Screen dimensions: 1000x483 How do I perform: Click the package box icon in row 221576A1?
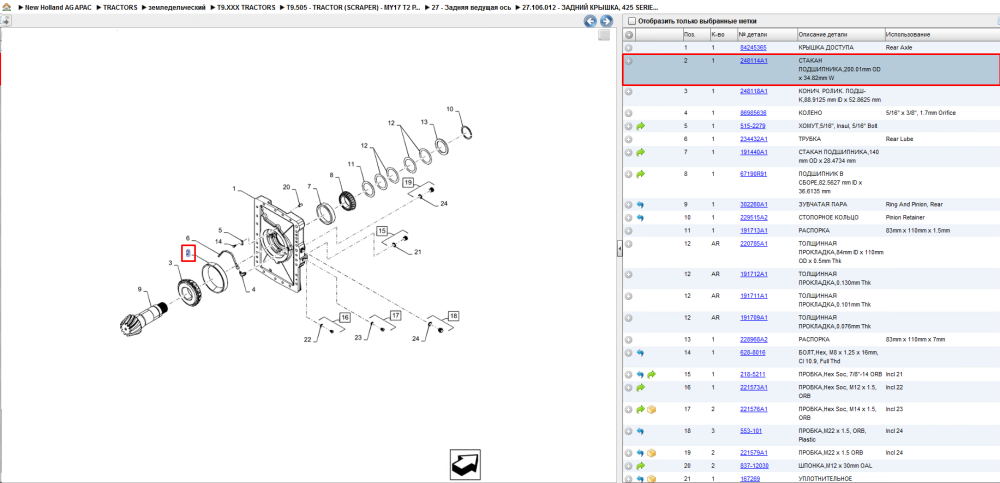[651, 409]
